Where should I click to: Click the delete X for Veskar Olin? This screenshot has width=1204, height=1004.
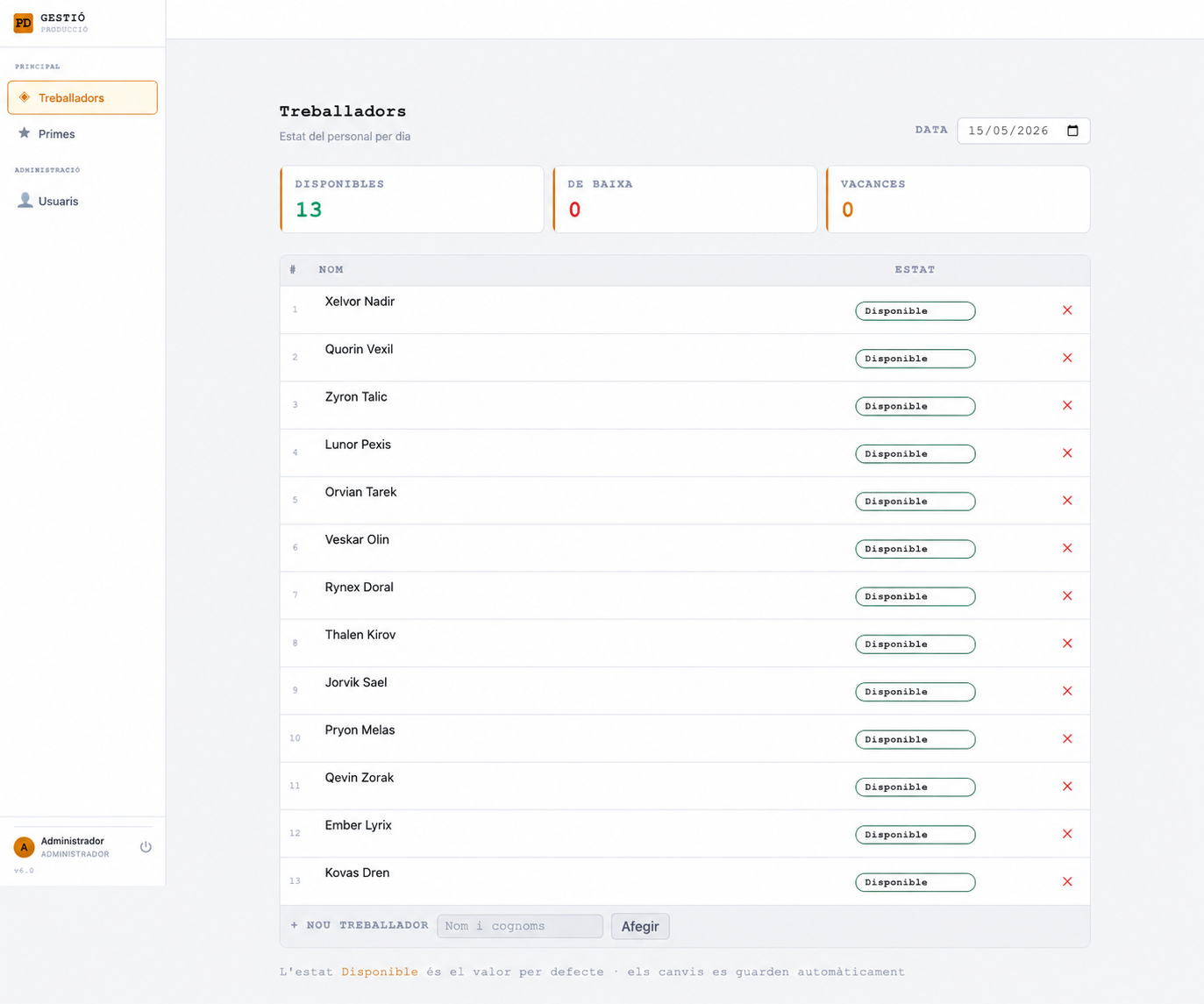click(x=1067, y=548)
